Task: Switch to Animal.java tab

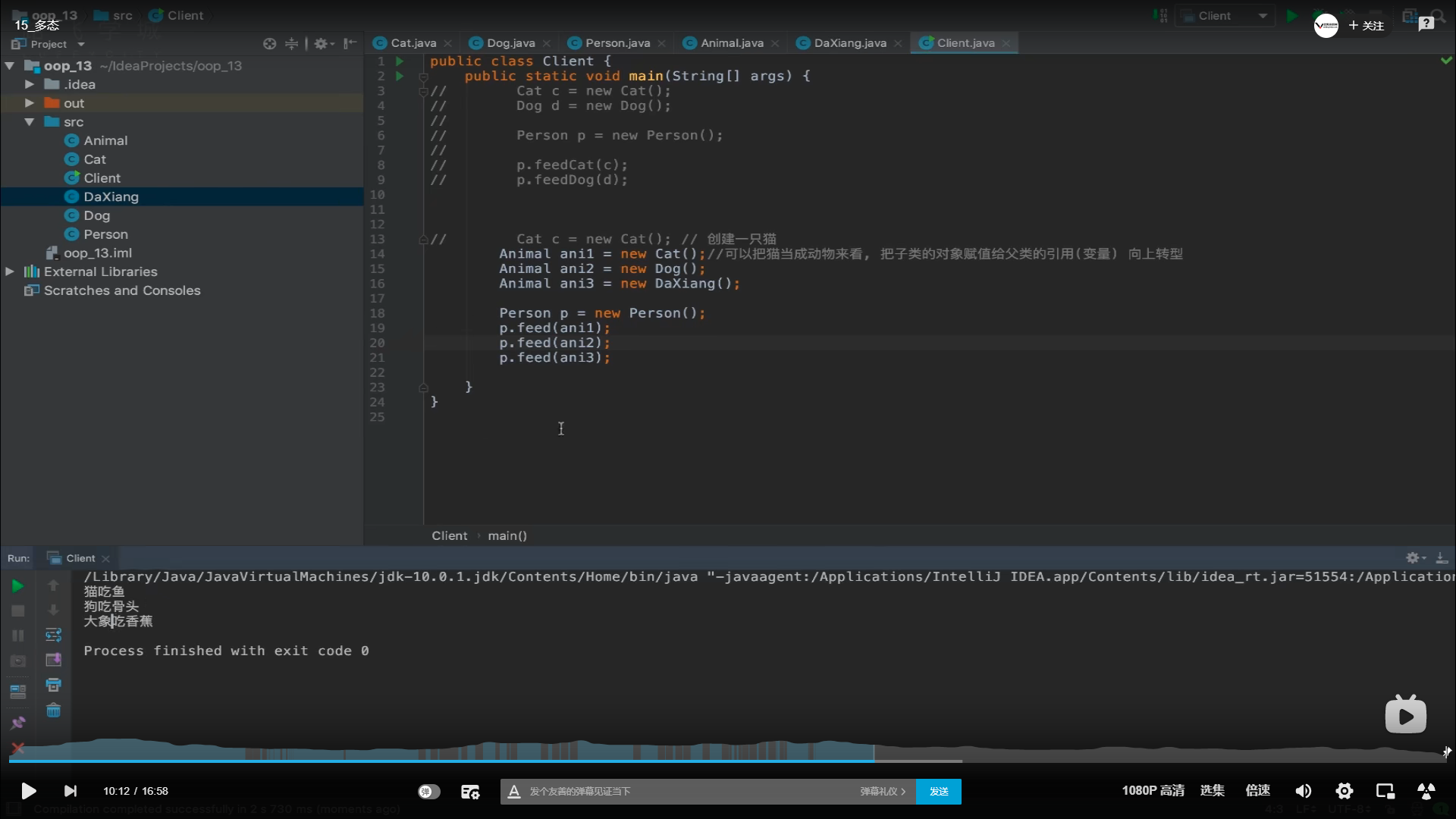Action: 731,43
